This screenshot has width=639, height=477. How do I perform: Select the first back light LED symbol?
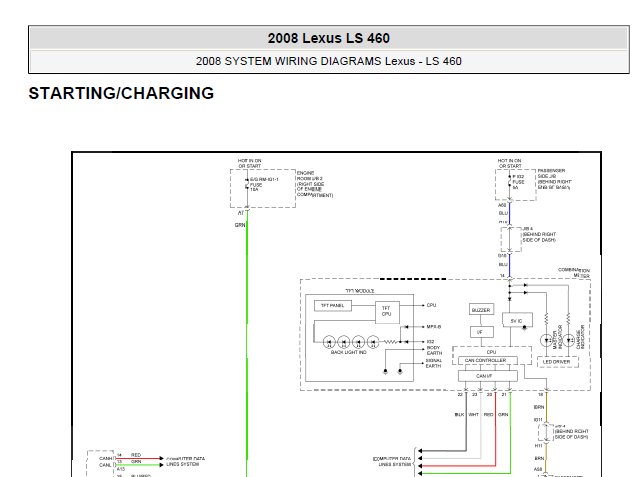(329, 342)
